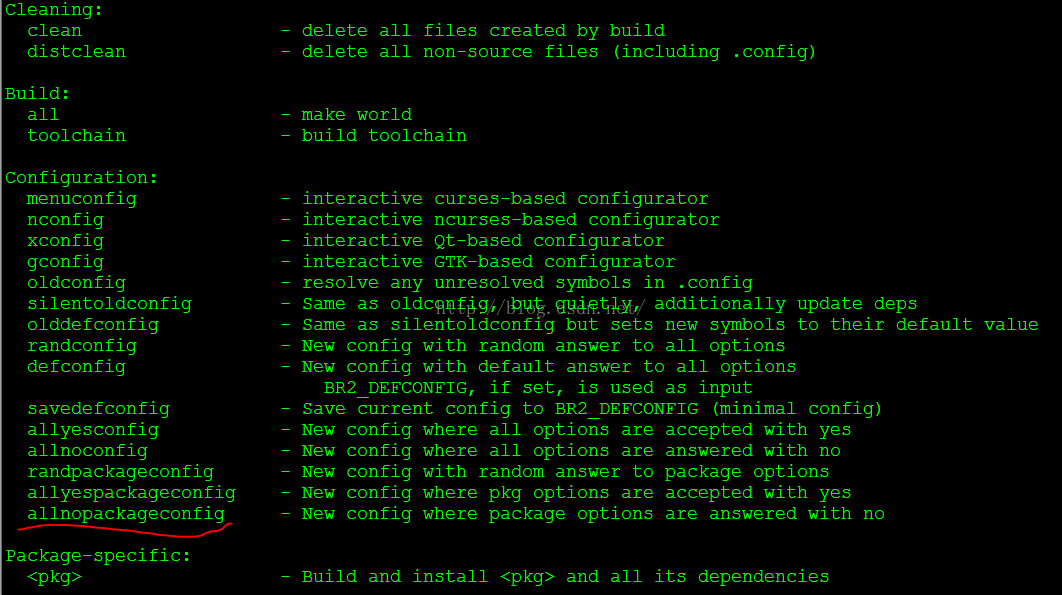Click 'BR2_DEFCONFIG, if set, is used as input' line
This screenshot has height=595, width=1062.
[538, 388]
